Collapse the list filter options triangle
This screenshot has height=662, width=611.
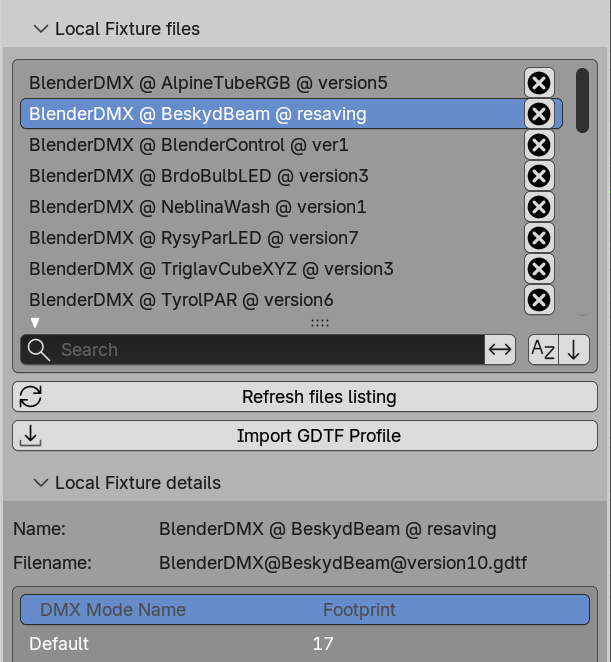[x=35, y=323]
